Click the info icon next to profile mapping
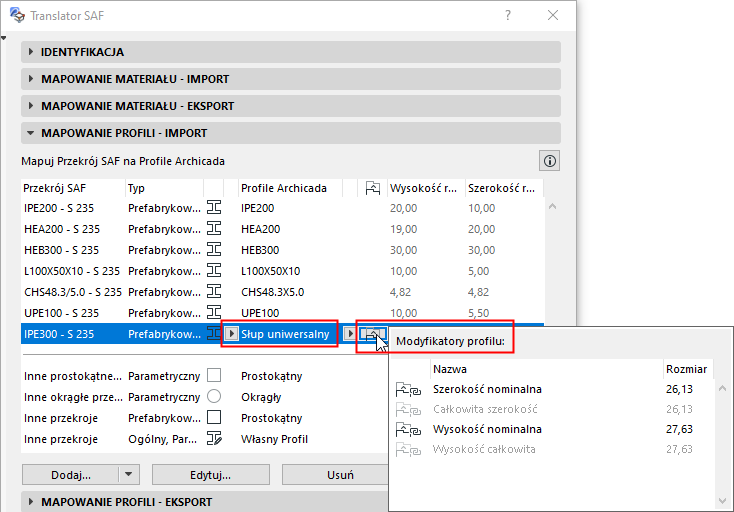Image resolution: width=734 pixels, height=512 pixels. [x=550, y=161]
